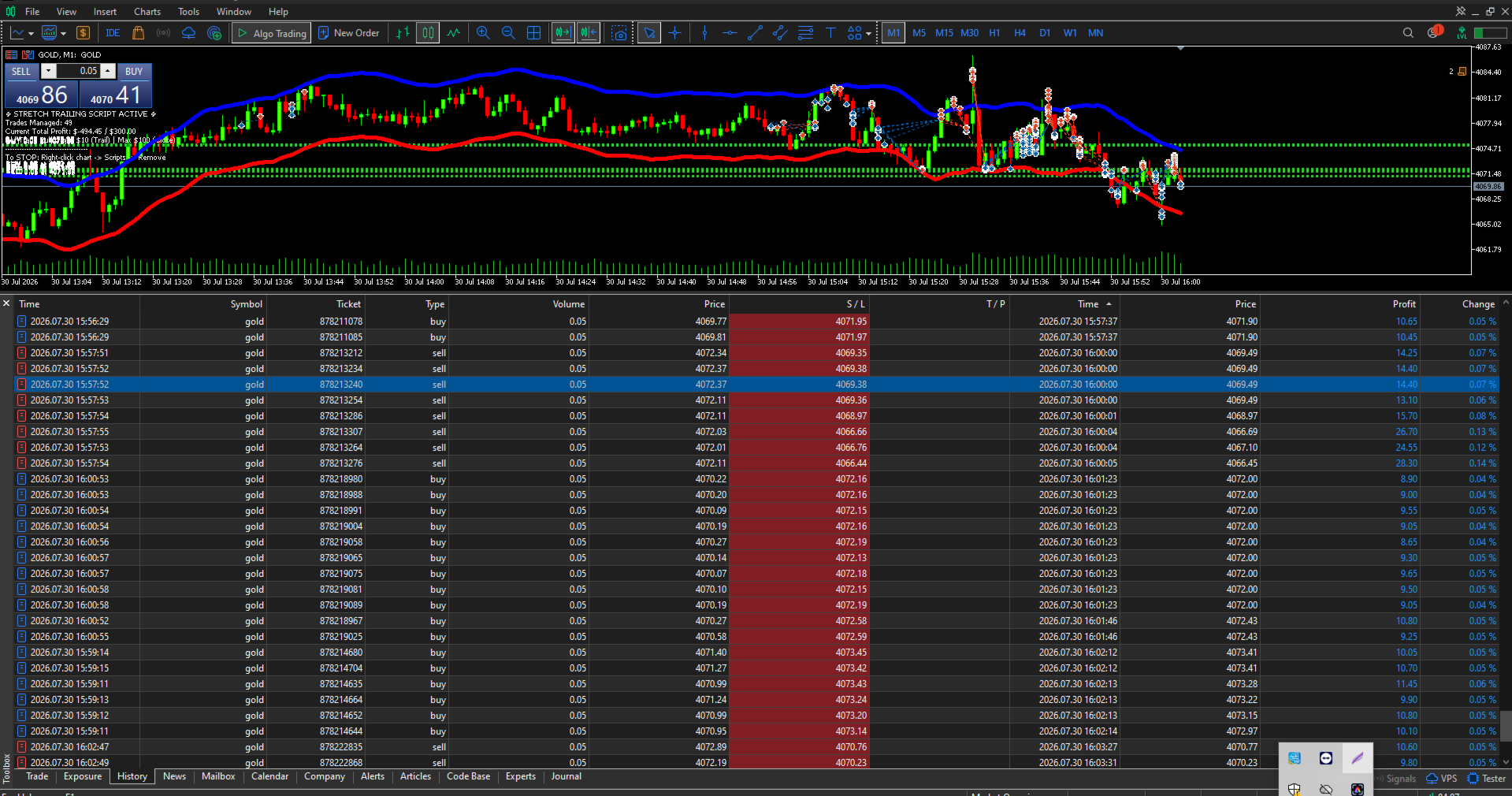Click the BUY one-click trading button
Image resolution: width=1512 pixels, height=796 pixels.
click(x=134, y=71)
